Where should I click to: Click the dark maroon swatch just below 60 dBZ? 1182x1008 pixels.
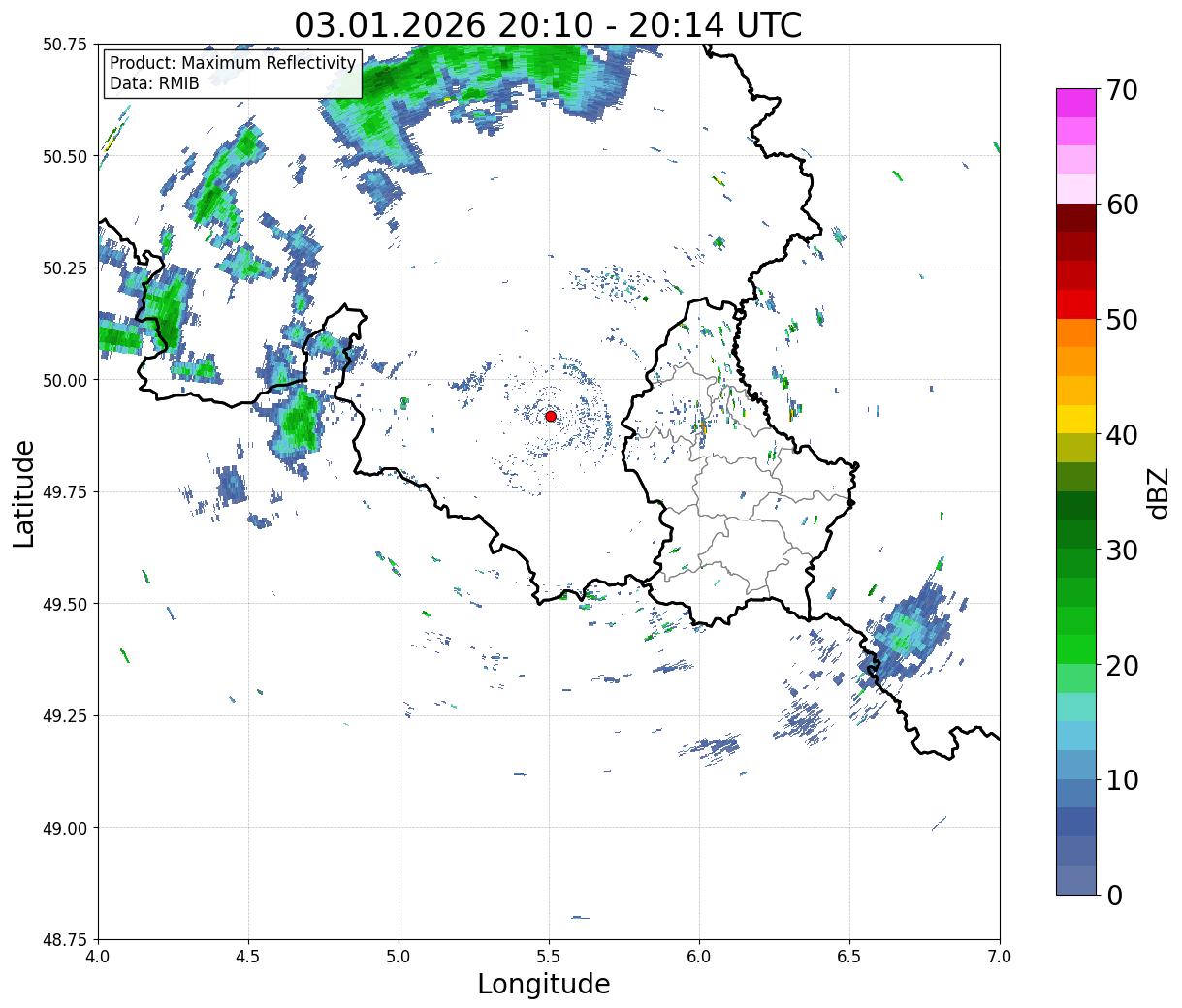coord(1076,218)
